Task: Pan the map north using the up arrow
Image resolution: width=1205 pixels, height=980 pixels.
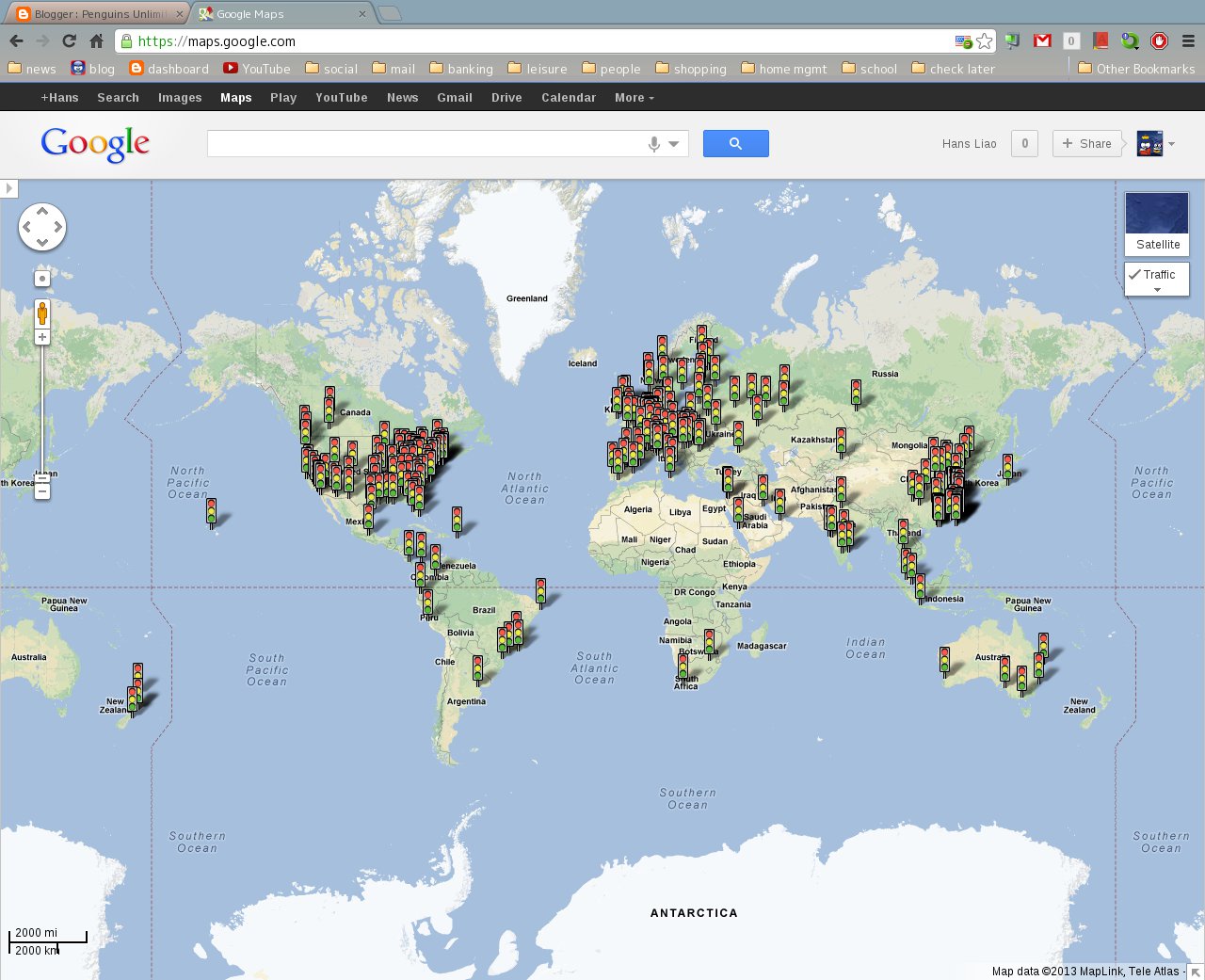Action: [41, 212]
